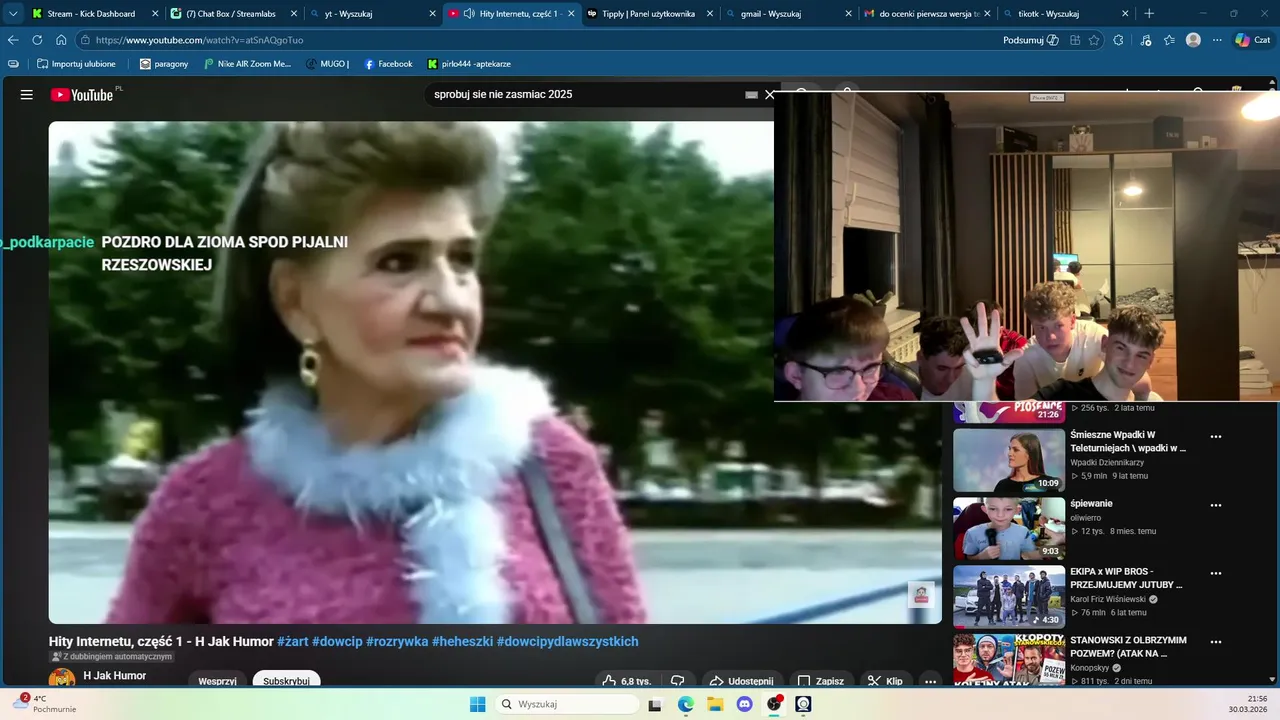Open the Windows Start menu

(x=477, y=704)
